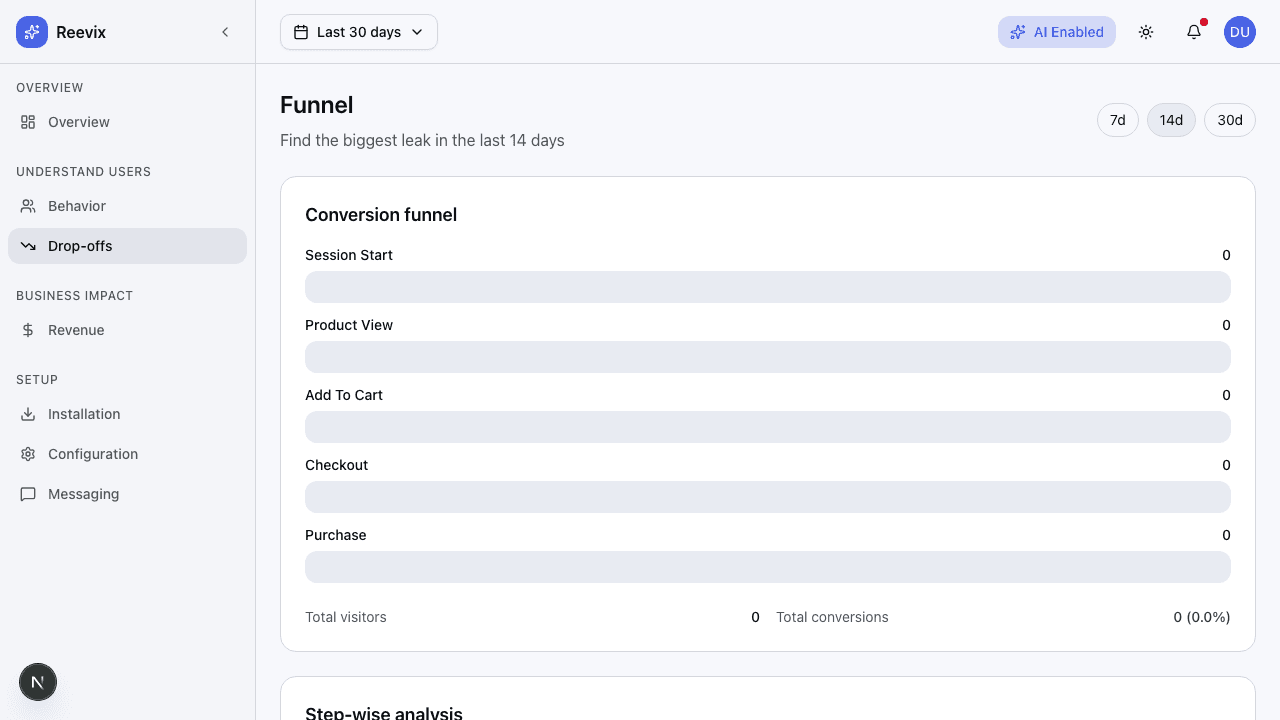The height and width of the screenshot is (720, 1280).
Task: Expand the Reevix workspace logo menu
Action: point(32,32)
